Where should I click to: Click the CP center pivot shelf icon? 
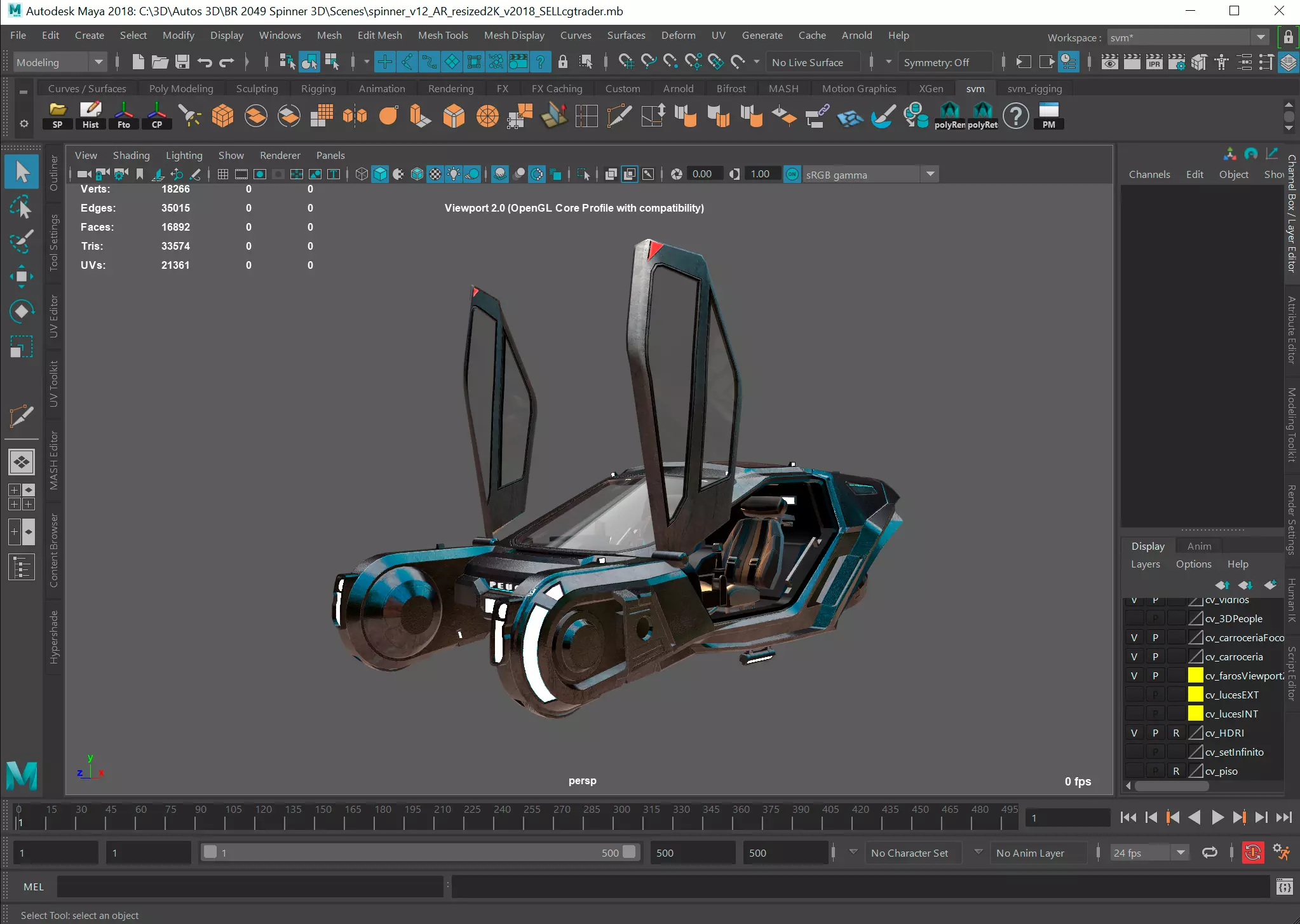tap(156, 116)
